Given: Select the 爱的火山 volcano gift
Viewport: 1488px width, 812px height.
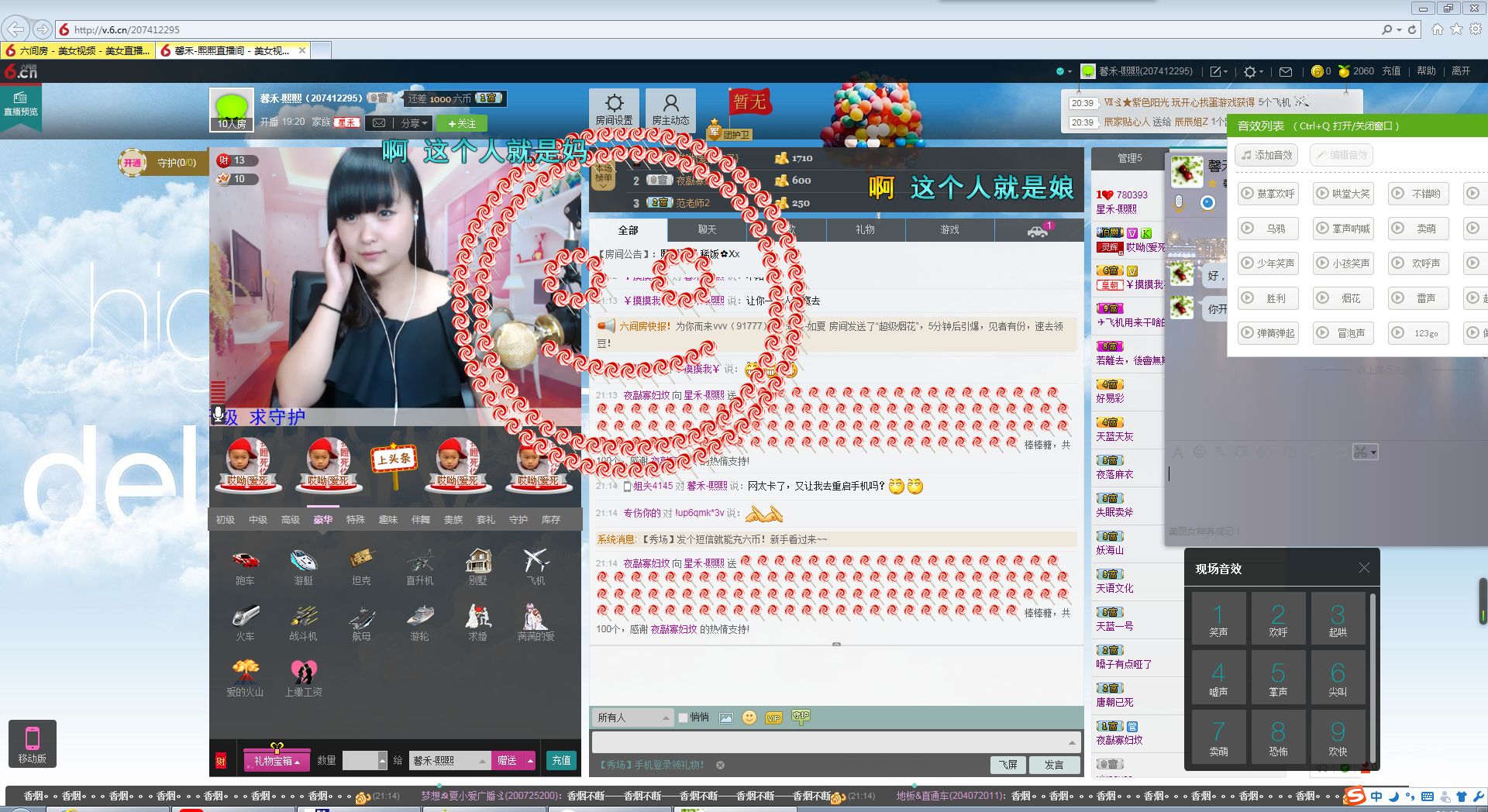Looking at the screenshot, I should (245, 678).
